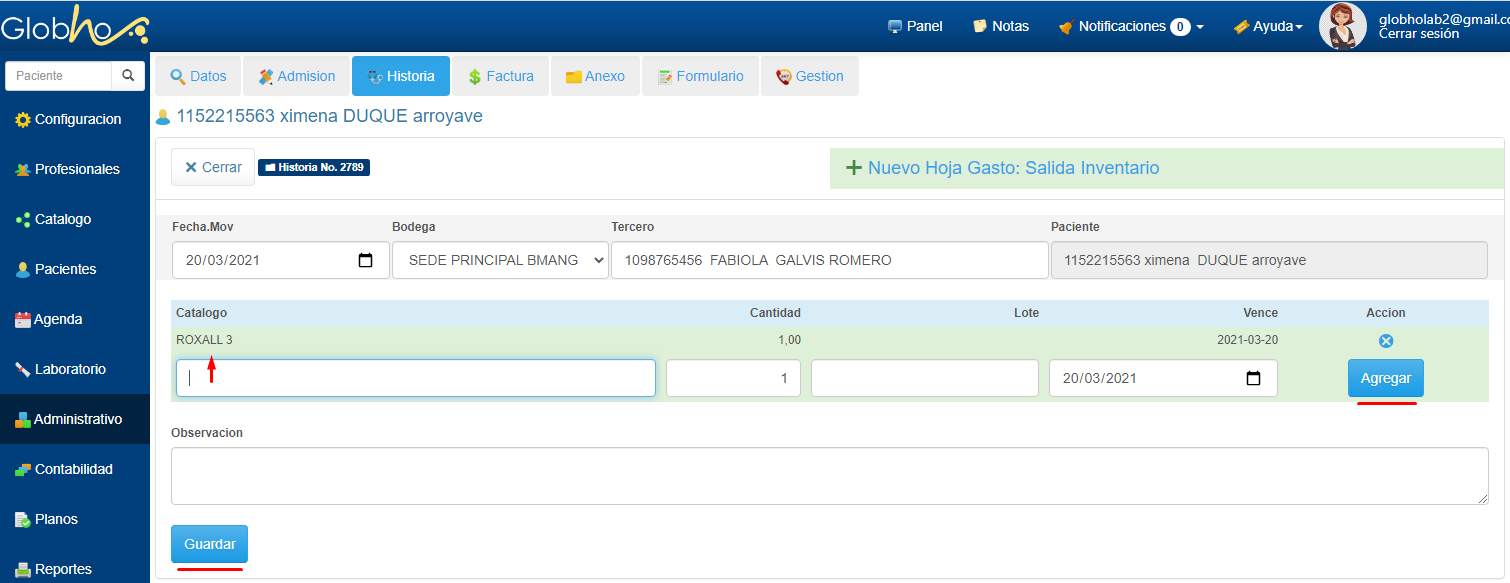Click the Guardar button
Screen dimensions: 1510x583
[210, 544]
